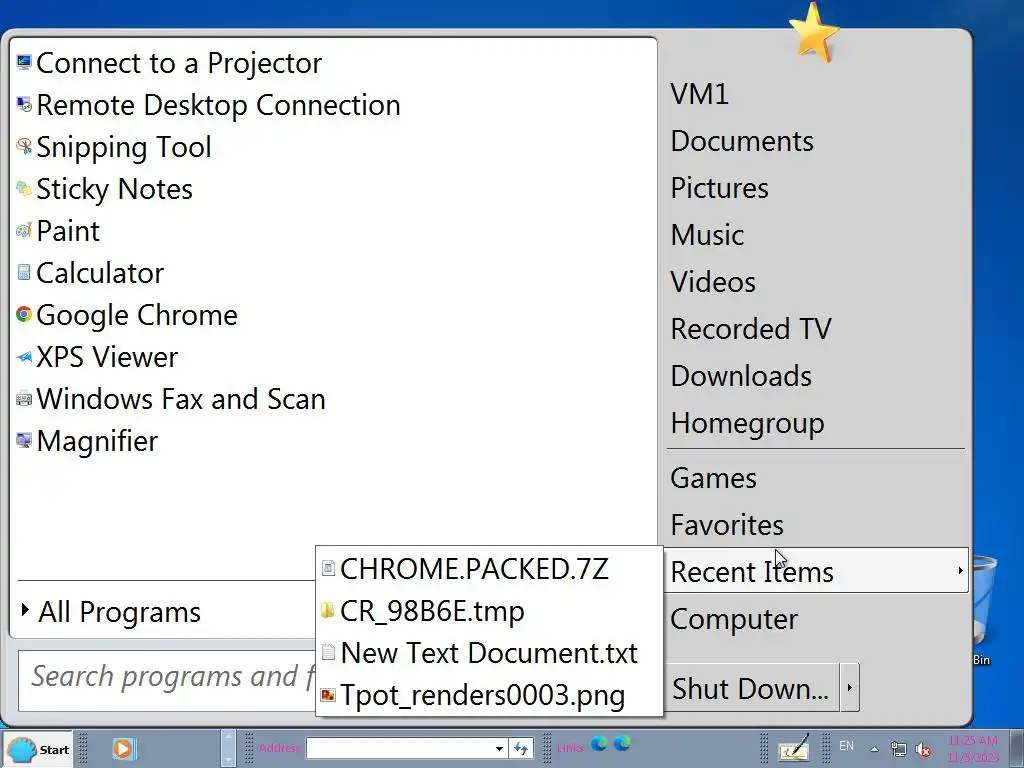Image resolution: width=1024 pixels, height=768 pixels.
Task: Click the Start button on the taskbar
Action: pyautogui.click(x=38, y=749)
